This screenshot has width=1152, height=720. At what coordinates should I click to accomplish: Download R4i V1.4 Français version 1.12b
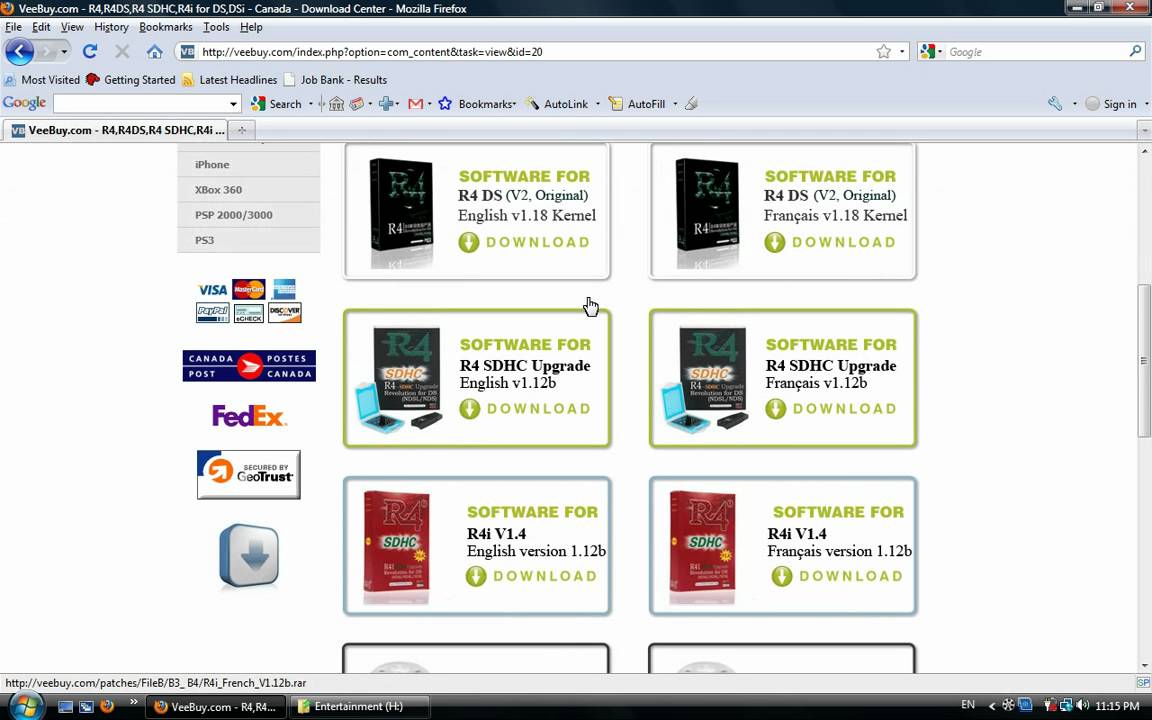[x=837, y=577]
